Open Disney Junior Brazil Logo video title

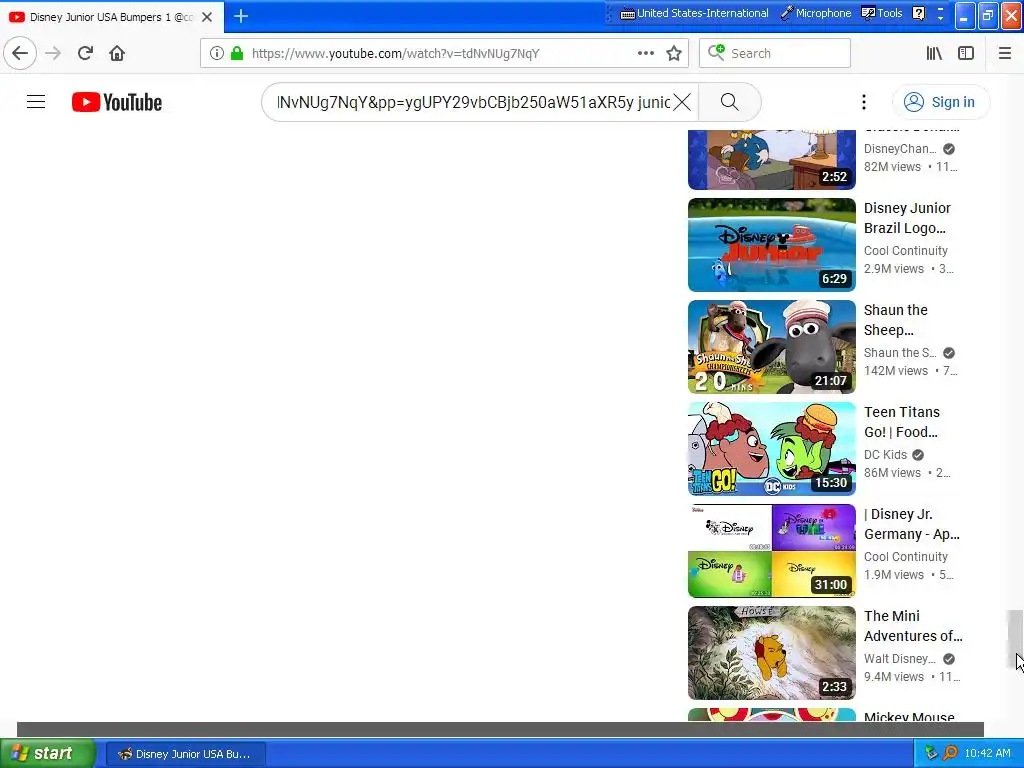pyautogui.click(x=907, y=218)
